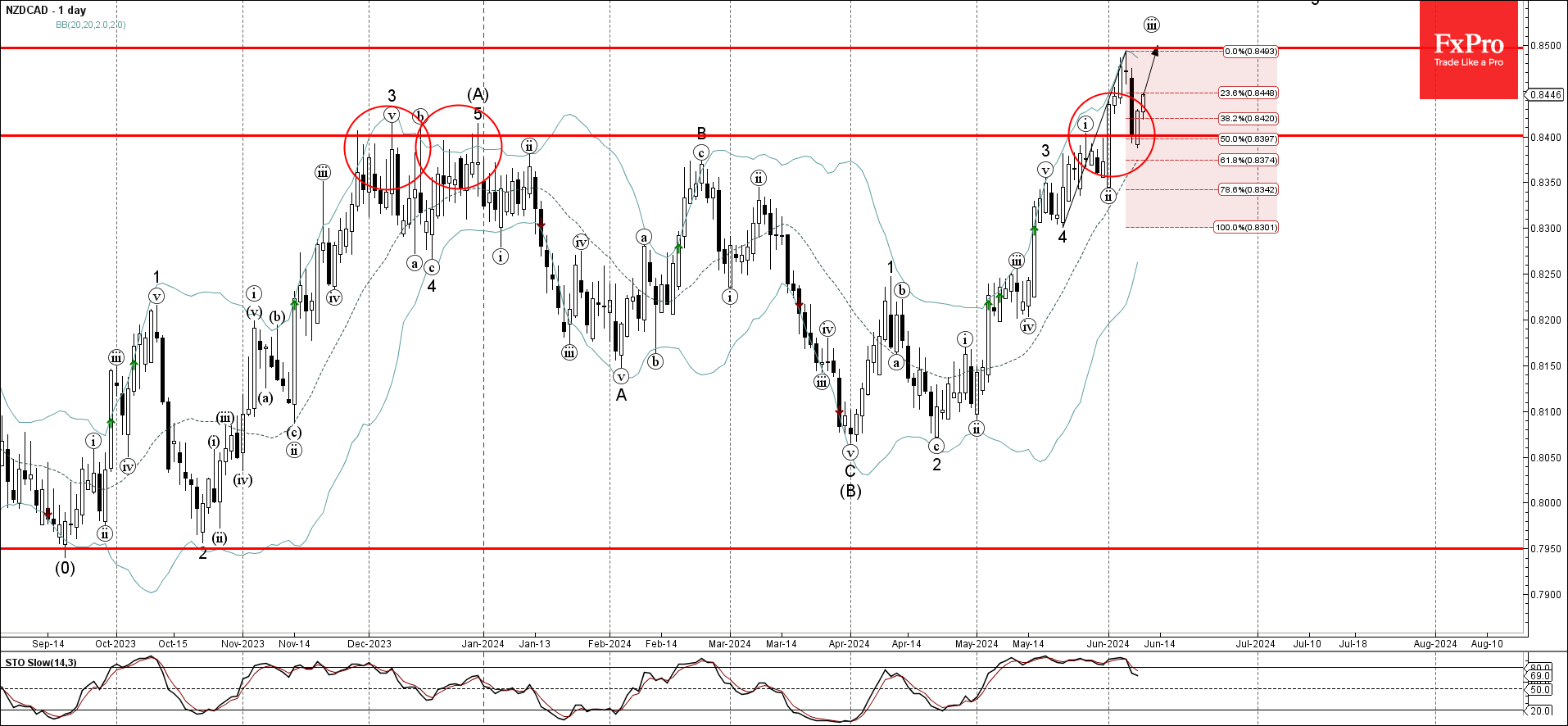The width and height of the screenshot is (1568, 726).
Task: Click the Sep-14 date on time axis
Action: click(48, 644)
